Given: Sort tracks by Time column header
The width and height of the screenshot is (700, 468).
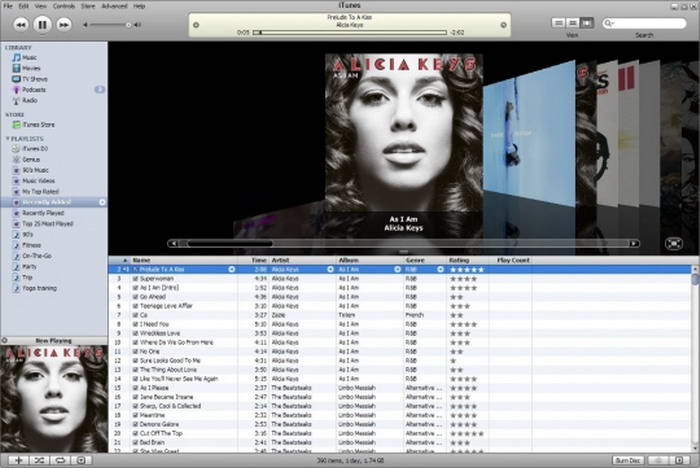Looking at the screenshot, I should pyautogui.click(x=254, y=260).
